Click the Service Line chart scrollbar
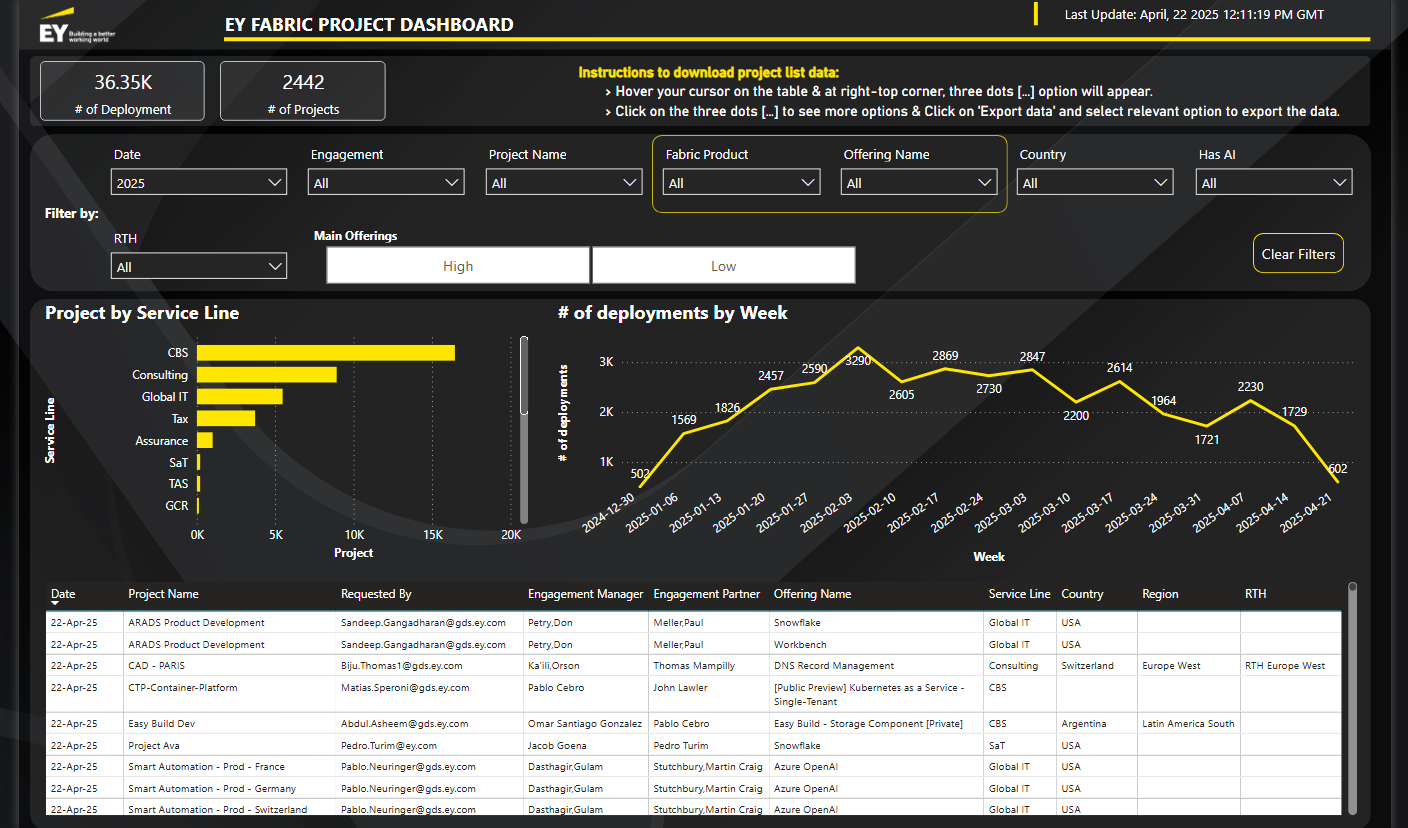The height and width of the screenshot is (828, 1408). click(x=524, y=376)
